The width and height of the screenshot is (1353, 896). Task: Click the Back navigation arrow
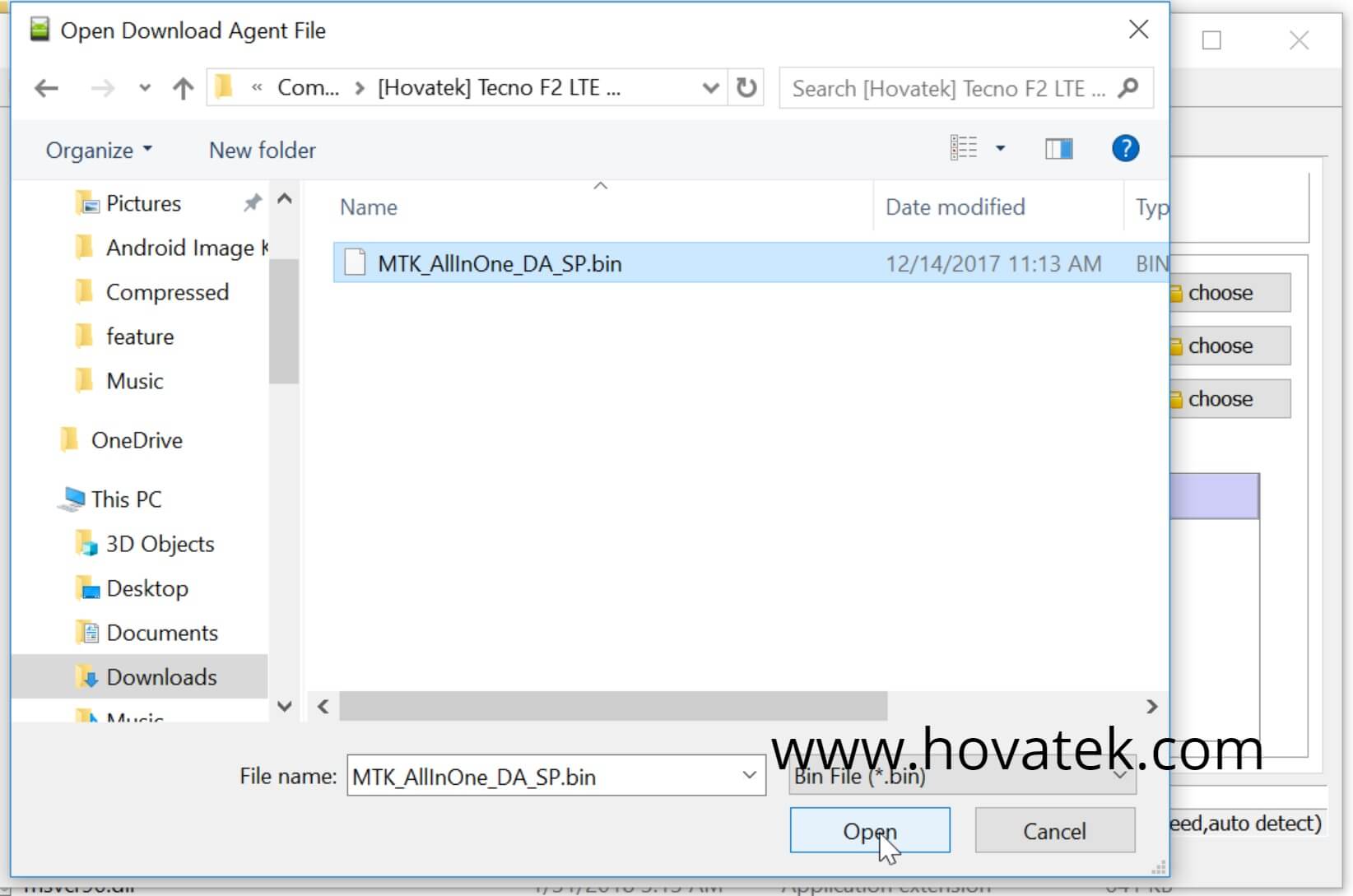click(46, 88)
